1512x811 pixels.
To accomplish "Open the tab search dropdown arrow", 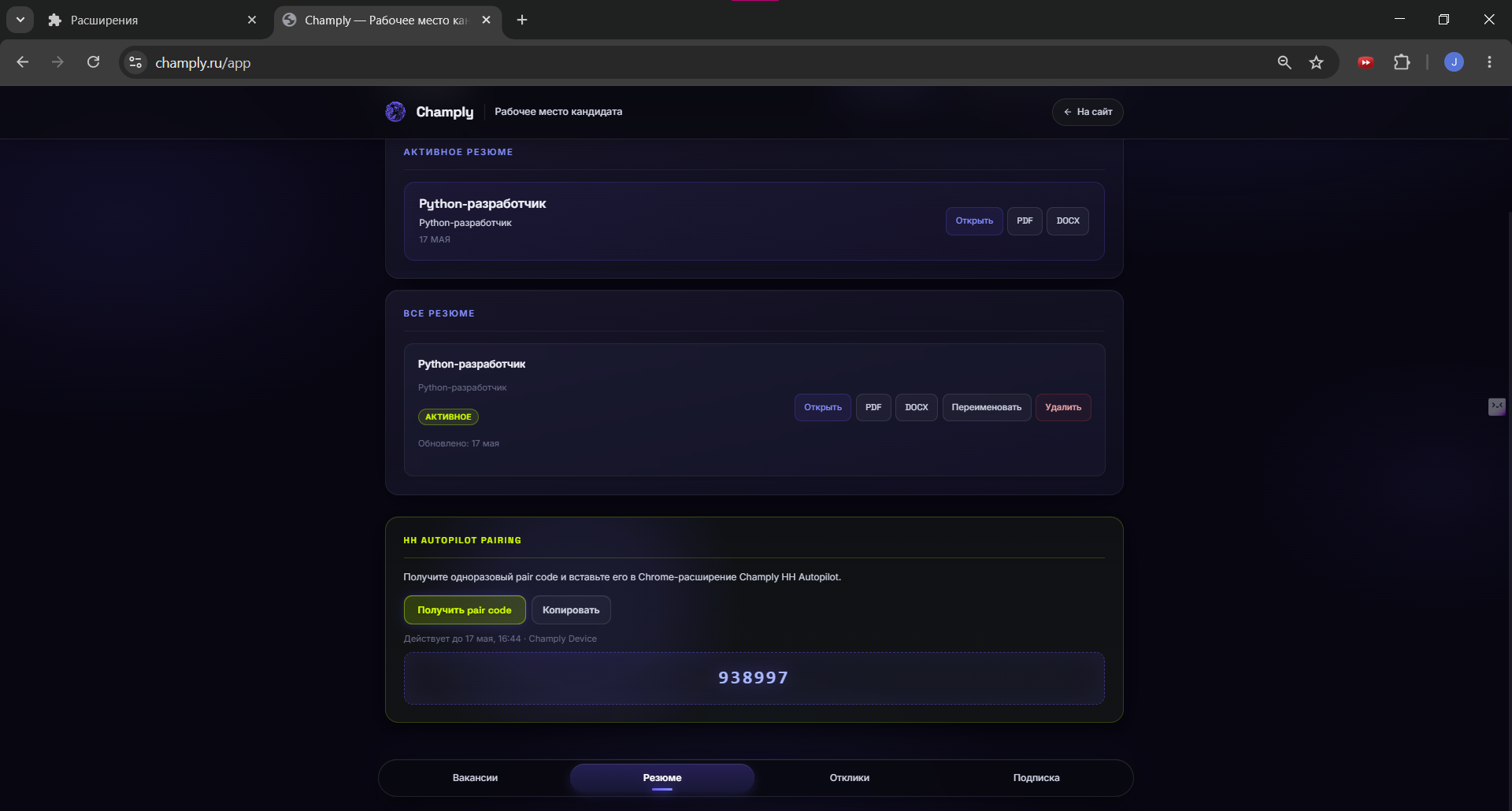I will [x=20, y=20].
